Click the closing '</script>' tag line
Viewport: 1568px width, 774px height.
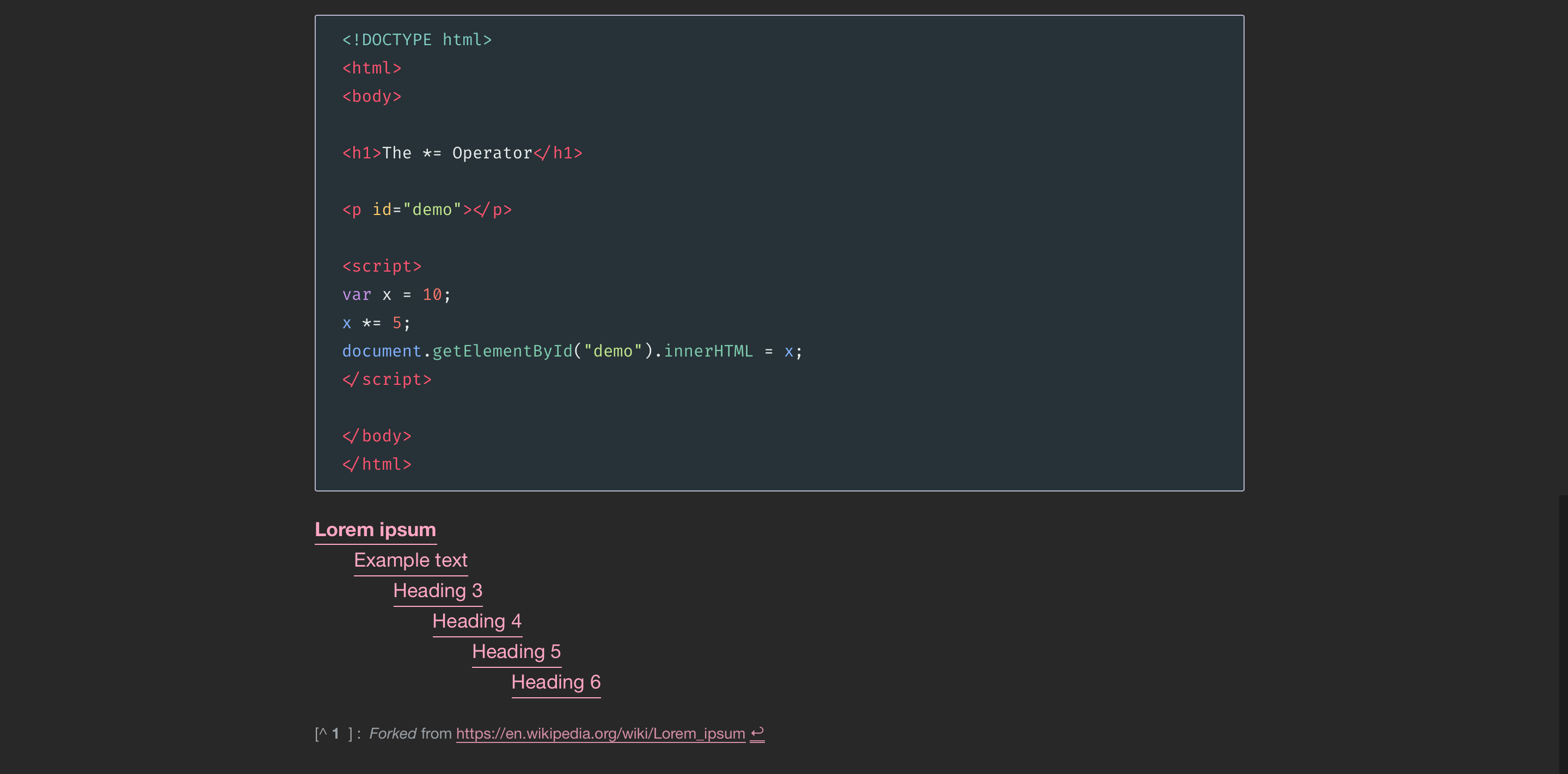click(x=387, y=379)
